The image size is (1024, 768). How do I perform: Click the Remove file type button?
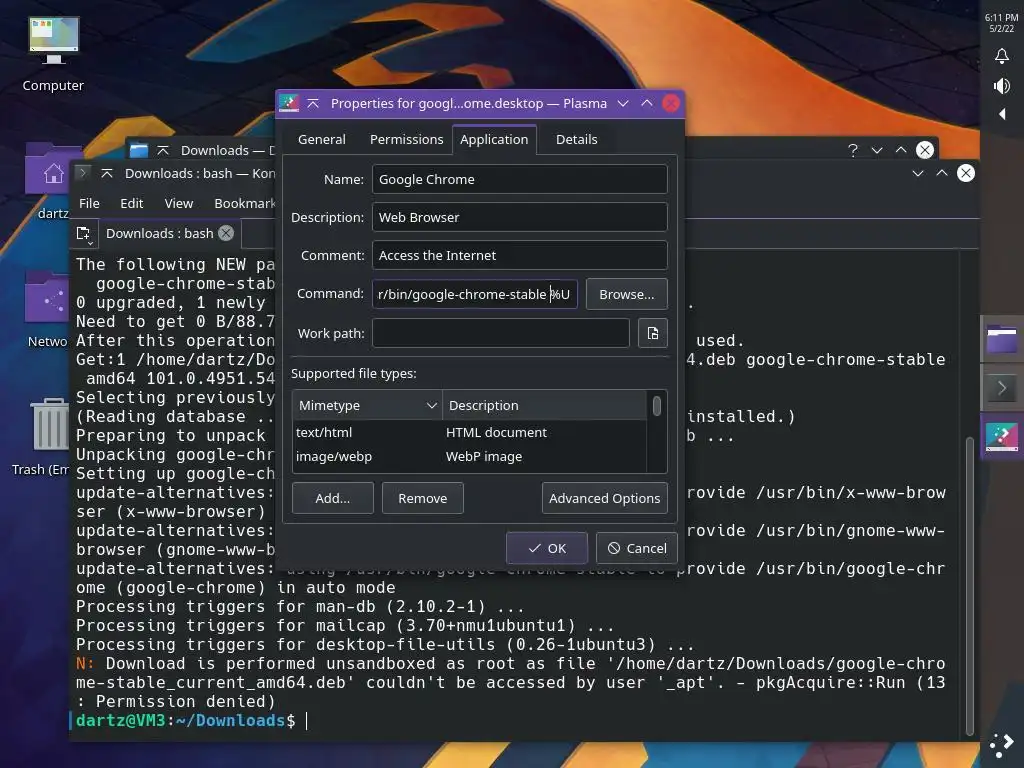[x=423, y=498]
